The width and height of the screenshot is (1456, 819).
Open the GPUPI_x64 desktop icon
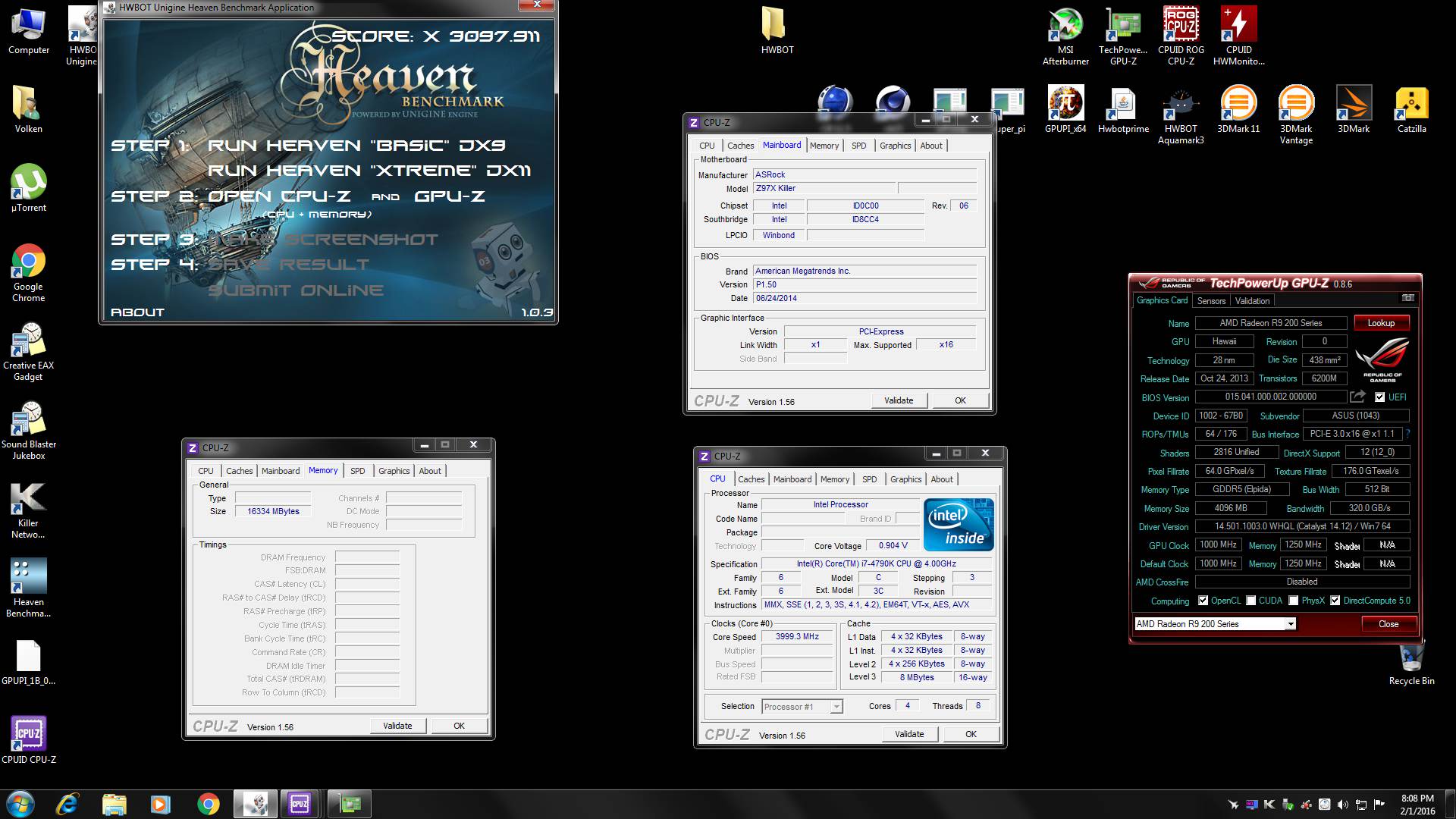pyautogui.click(x=1065, y=109)
